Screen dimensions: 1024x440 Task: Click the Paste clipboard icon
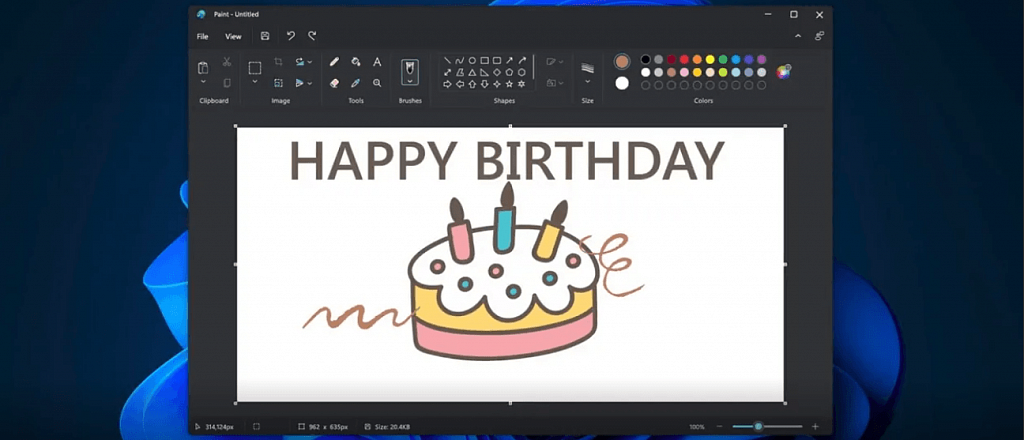click(203, 67)
